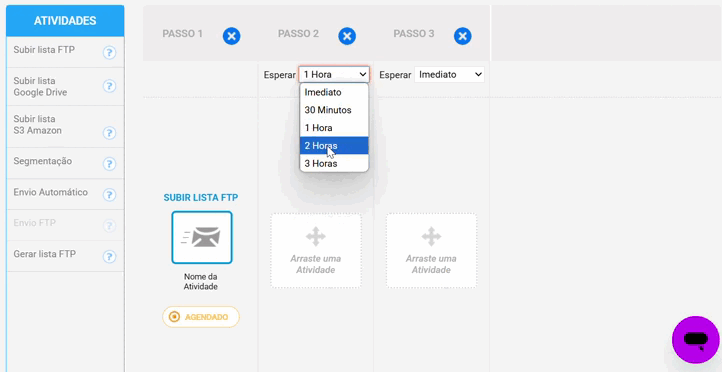
Task: Select the Envio Automático activity
Action: pos(65,194)
